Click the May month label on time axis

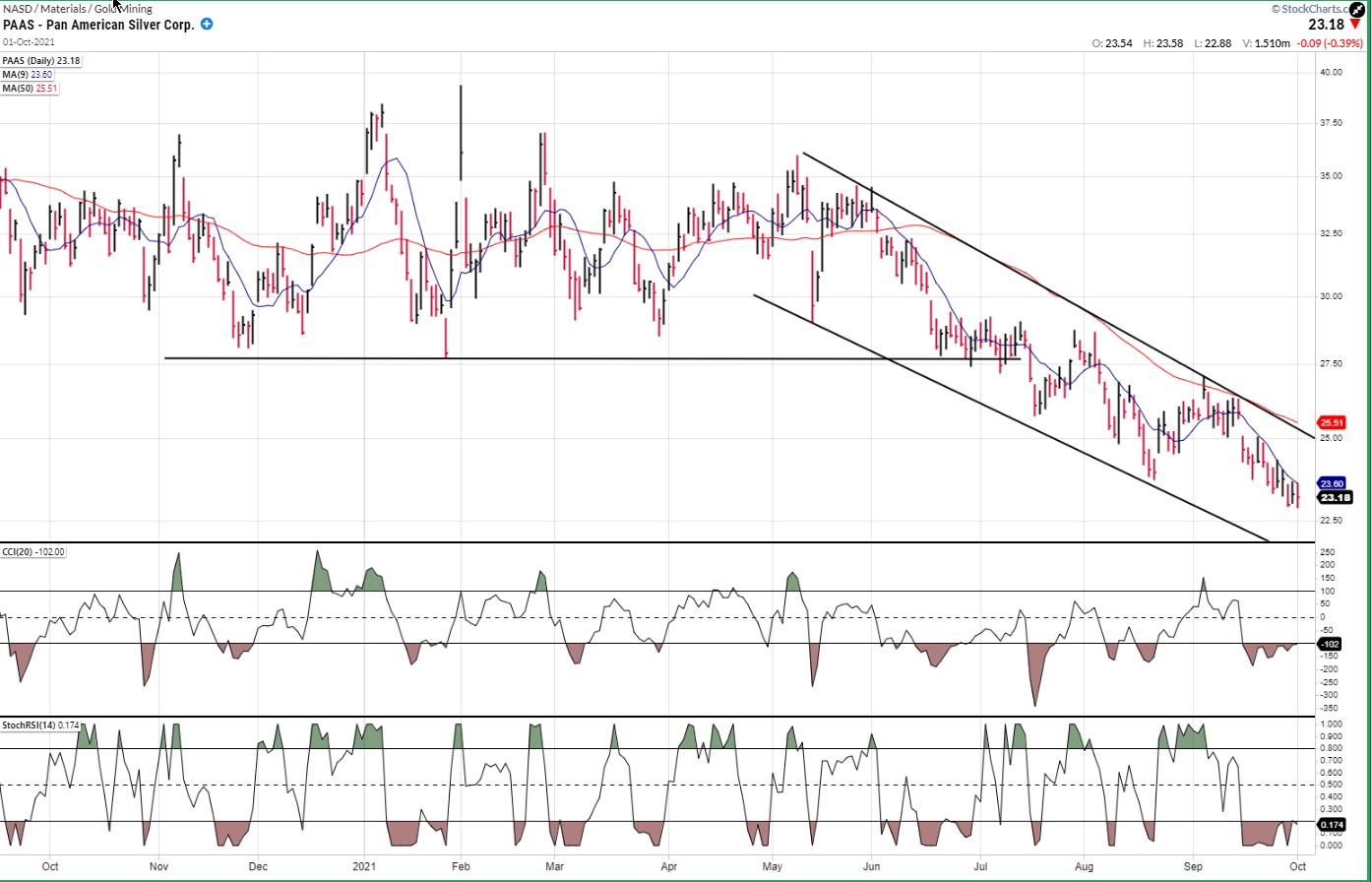pos(775,867)
